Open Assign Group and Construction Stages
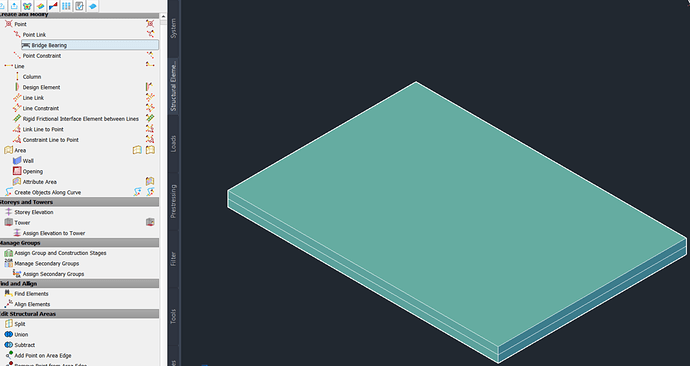690x366 pixels. tap(60, 253)
